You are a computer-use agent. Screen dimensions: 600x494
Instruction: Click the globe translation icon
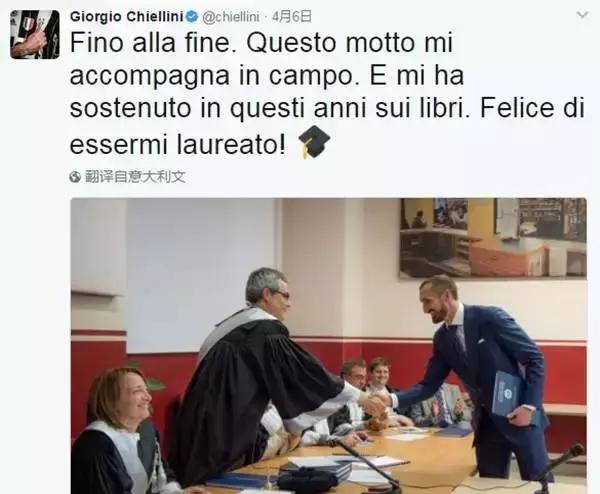point(75,177)
